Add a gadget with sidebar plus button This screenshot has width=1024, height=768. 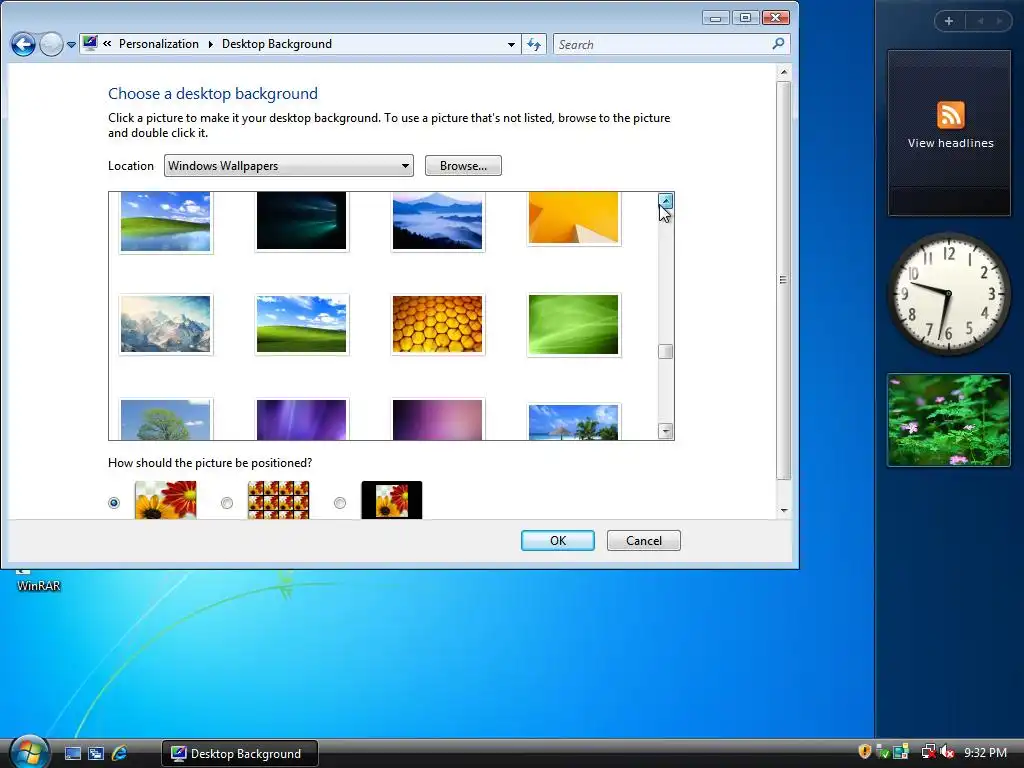tap(949, 21)
